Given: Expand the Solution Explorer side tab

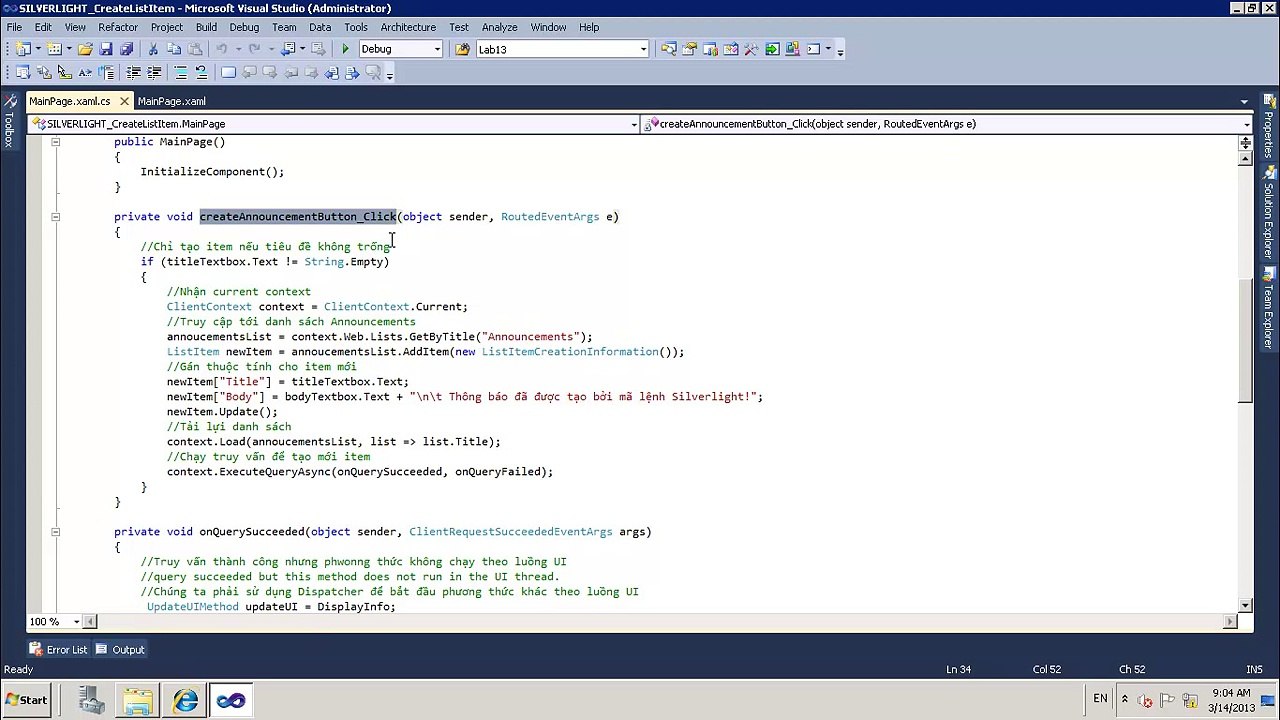Looking at the screenshot, I should [x=1268, y=213].
